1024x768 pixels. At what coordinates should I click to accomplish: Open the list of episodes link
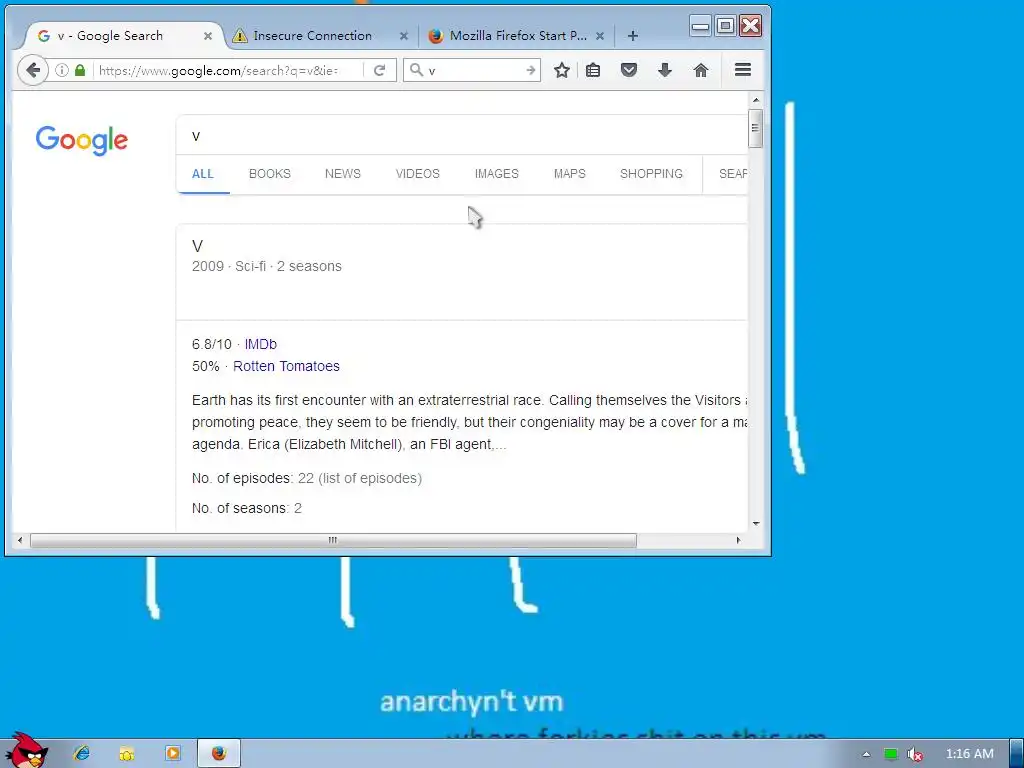tap(370, 478)
